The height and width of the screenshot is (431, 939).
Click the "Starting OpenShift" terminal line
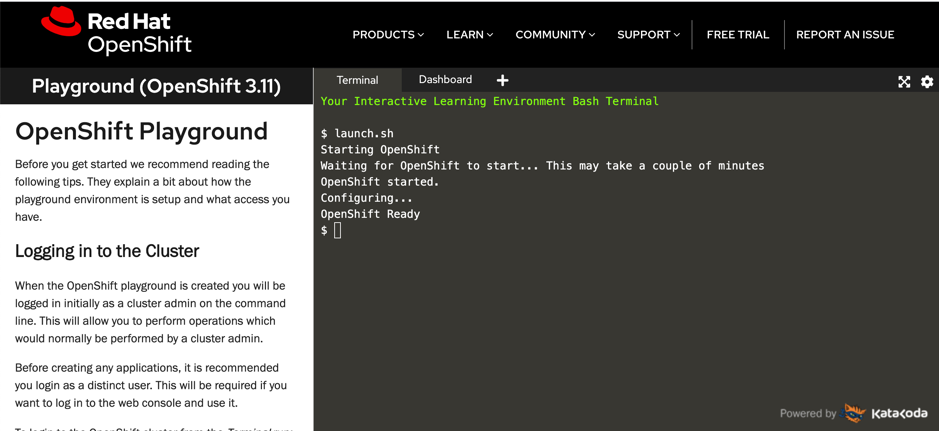[380, 150]
